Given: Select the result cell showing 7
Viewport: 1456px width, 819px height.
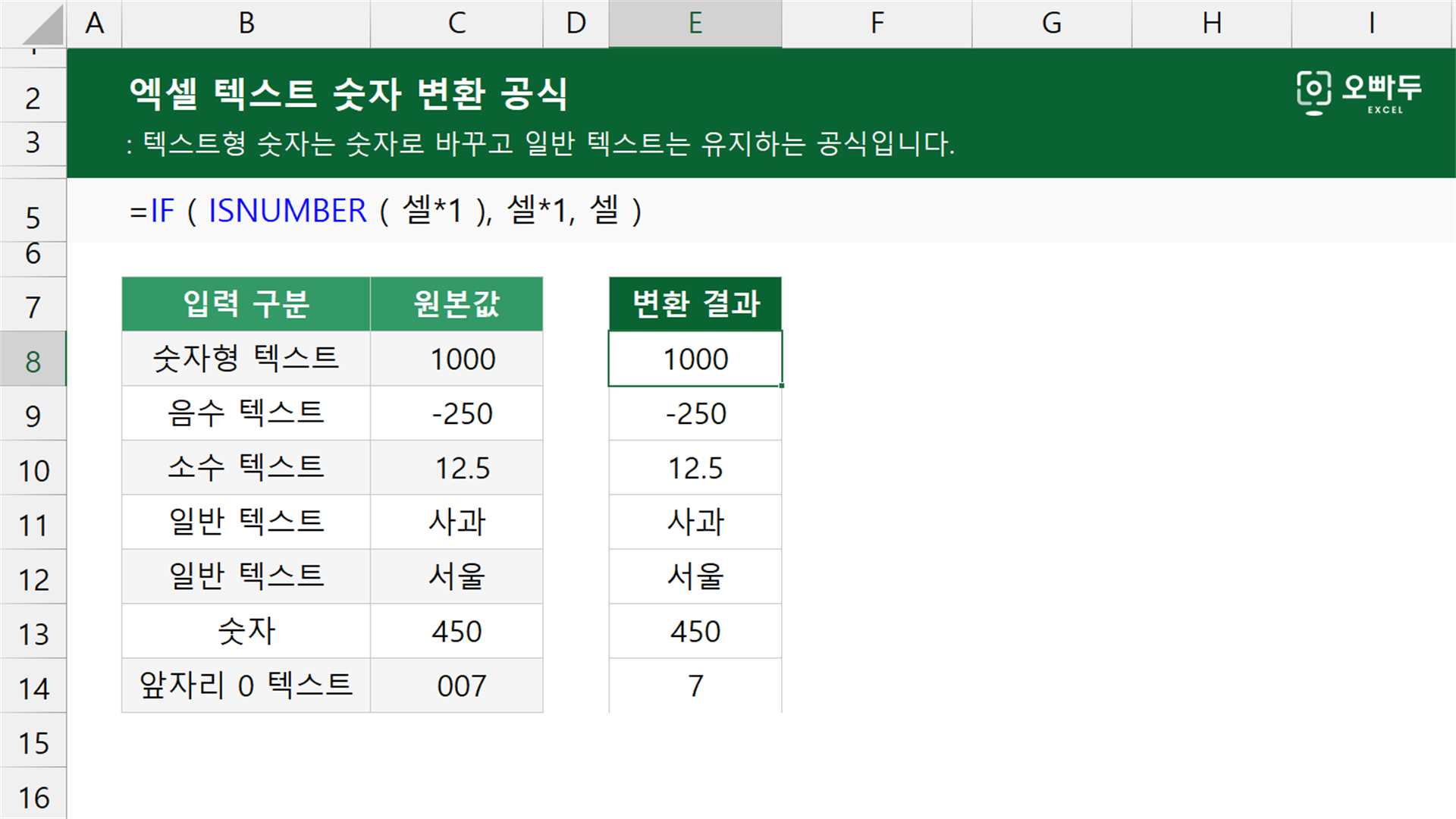Looking at the screenshot, I should (x=695, y=686).
